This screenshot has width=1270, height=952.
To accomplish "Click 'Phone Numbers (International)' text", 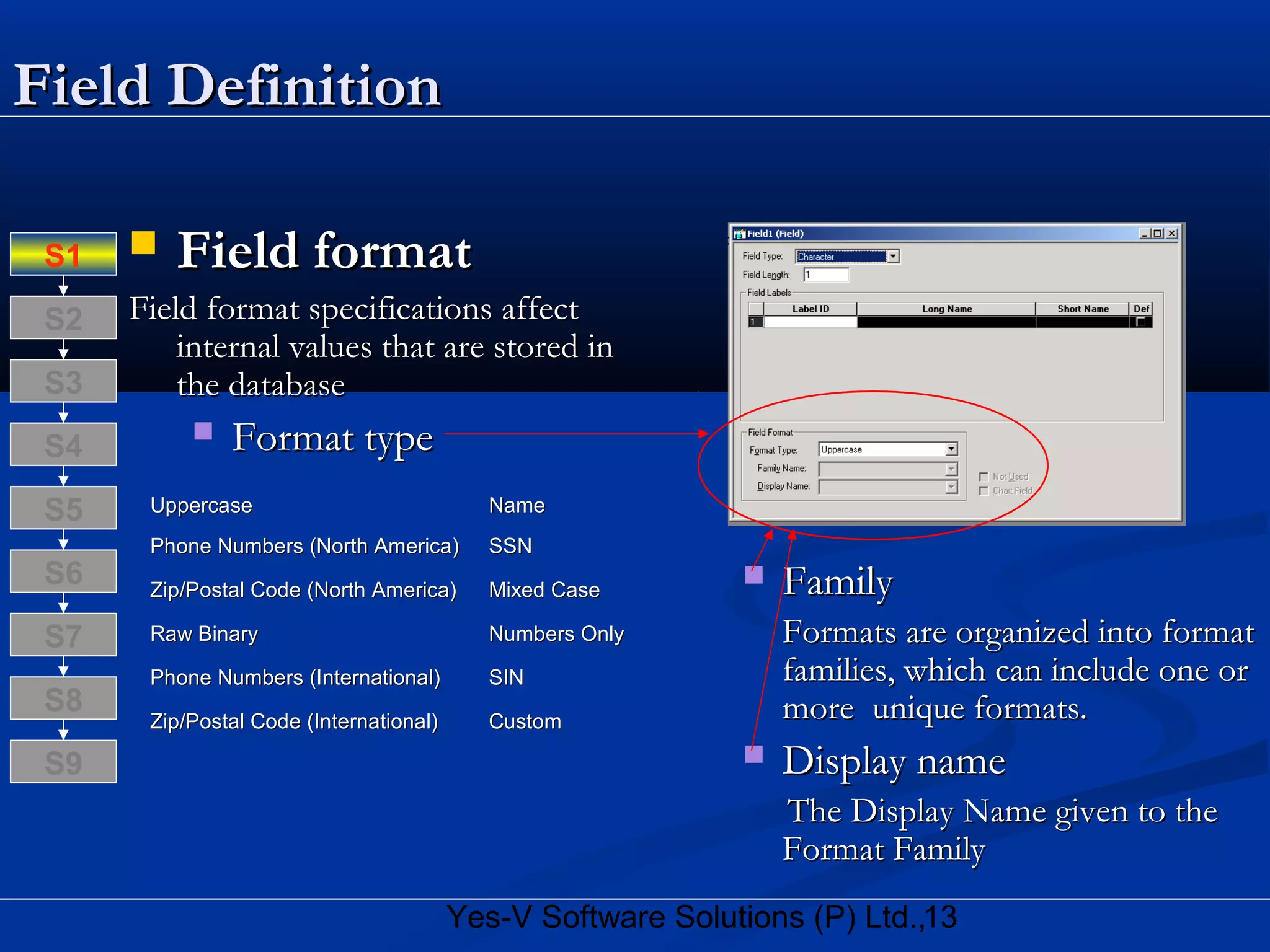I will tap(295, 677).
